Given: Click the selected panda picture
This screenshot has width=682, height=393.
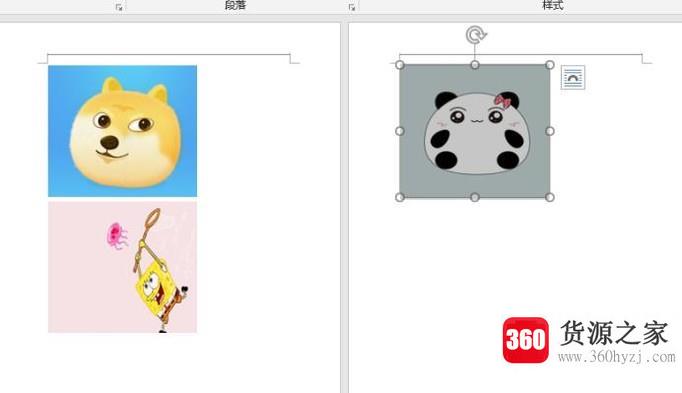Looking at the screenshot, I should (x=475, y=131).
